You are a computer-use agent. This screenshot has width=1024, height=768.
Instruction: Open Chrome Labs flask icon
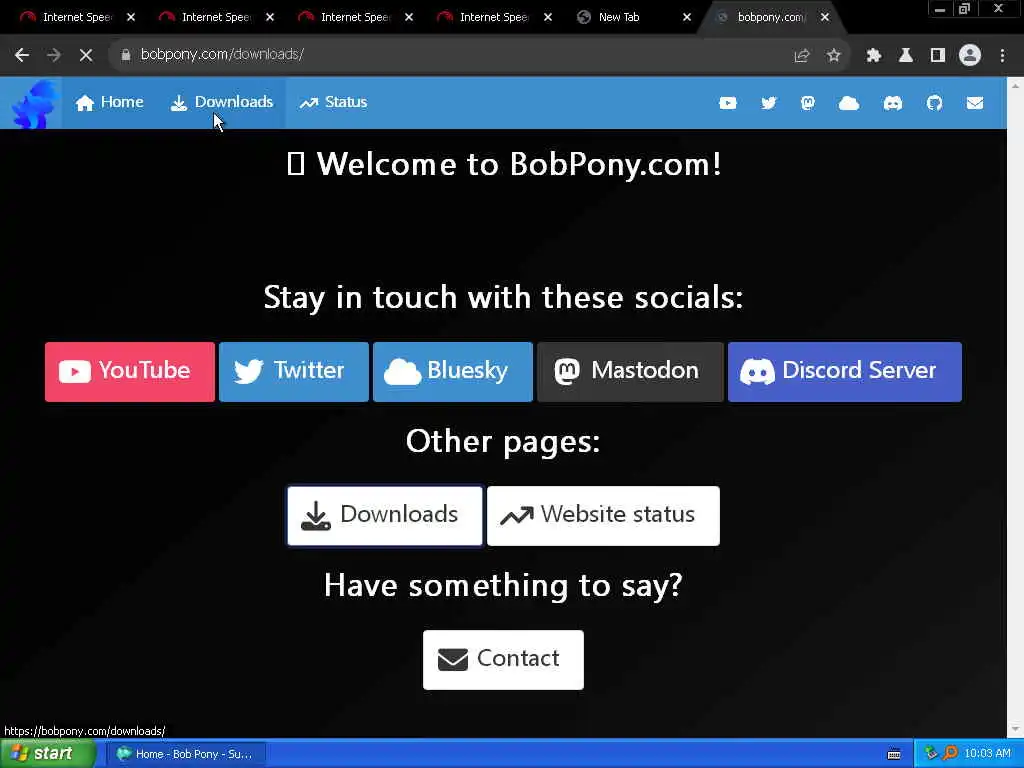[905, 56]
